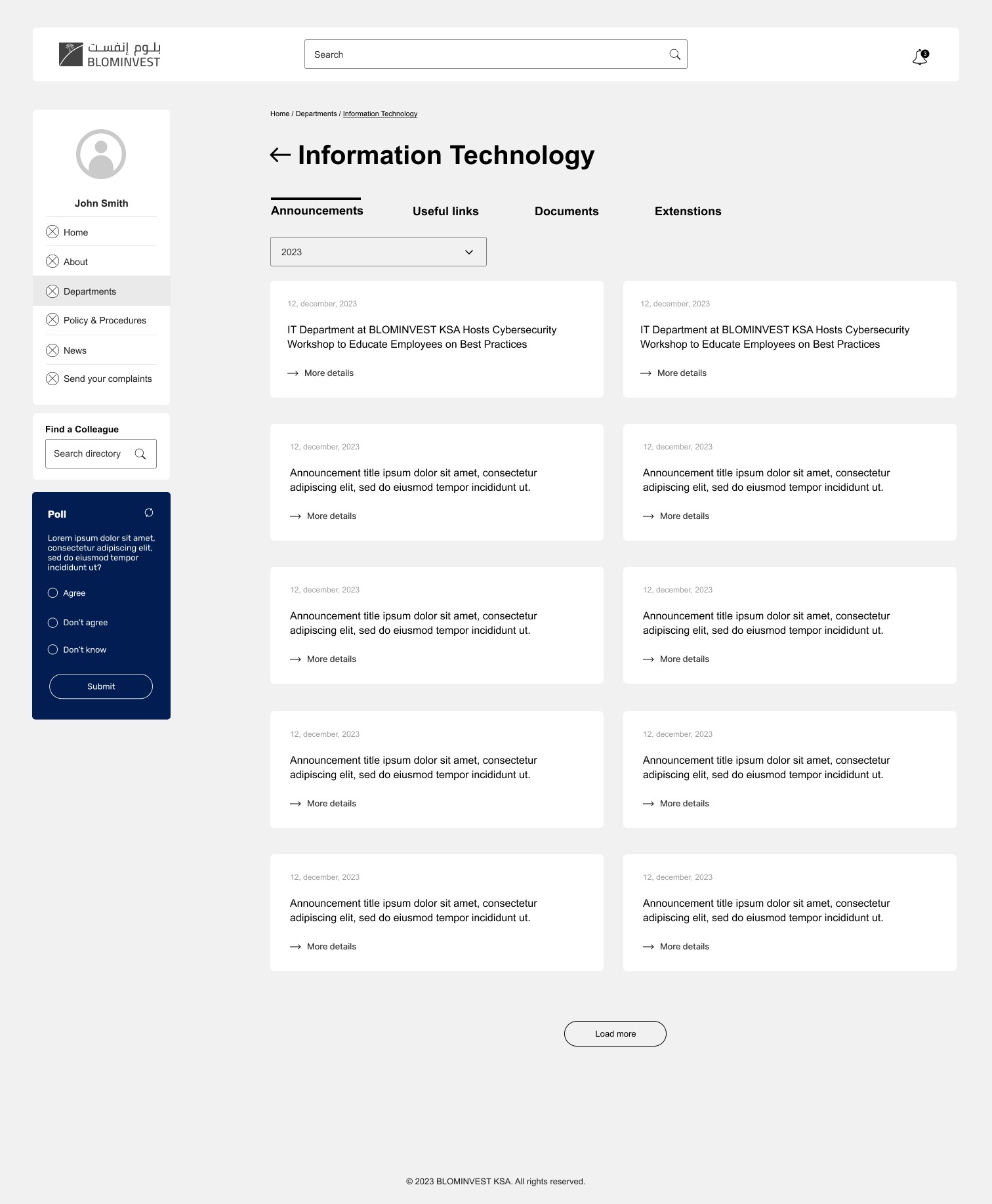Open the Extenstions tab
The width and height of the screenshot is (992, 1204).
pos(688,211)
